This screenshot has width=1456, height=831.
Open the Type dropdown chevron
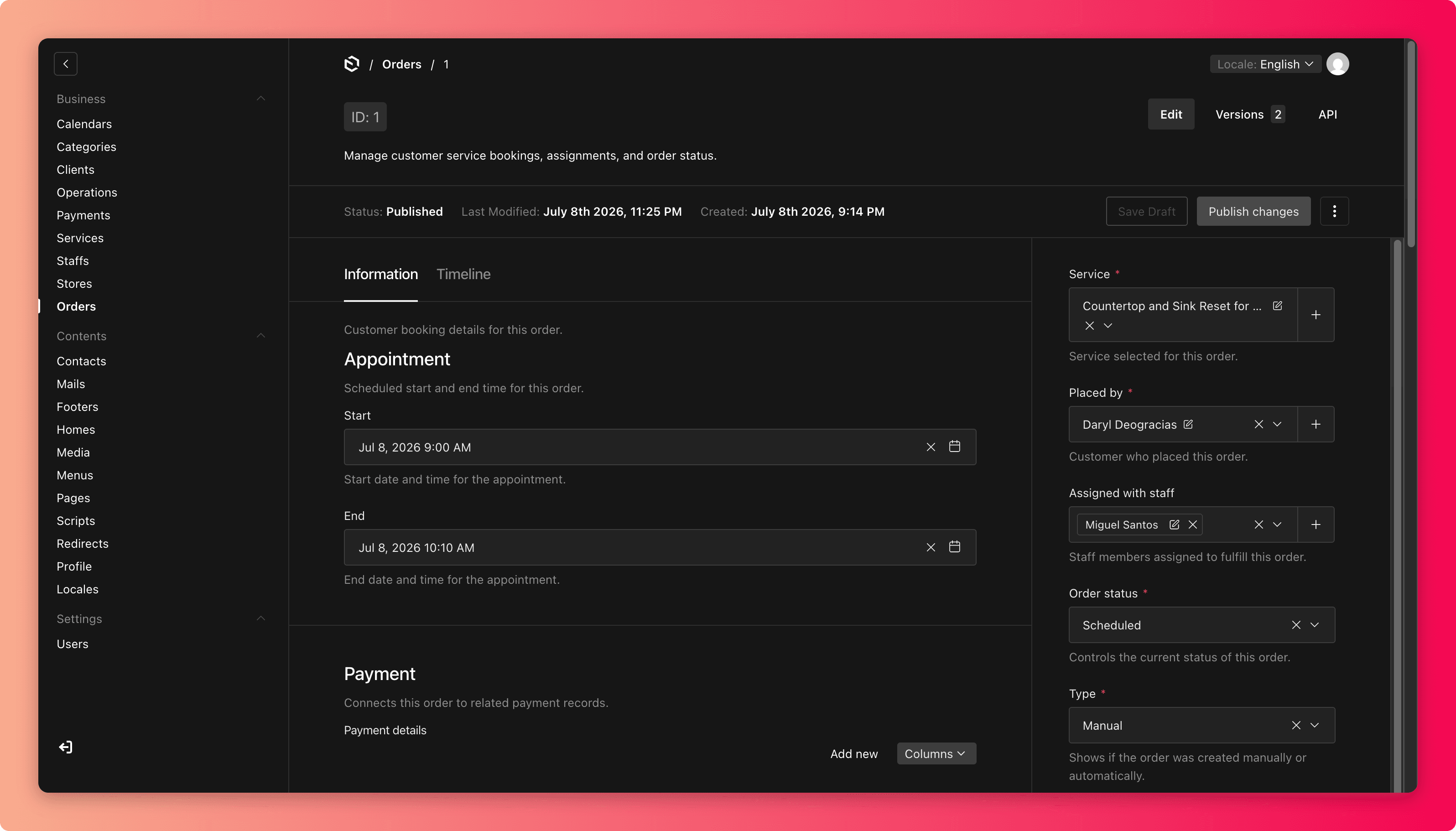(x=1314, y=725)
